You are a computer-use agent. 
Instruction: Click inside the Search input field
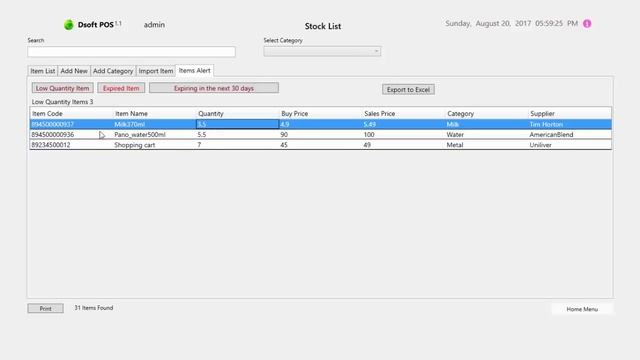click(x=131, y=52)
